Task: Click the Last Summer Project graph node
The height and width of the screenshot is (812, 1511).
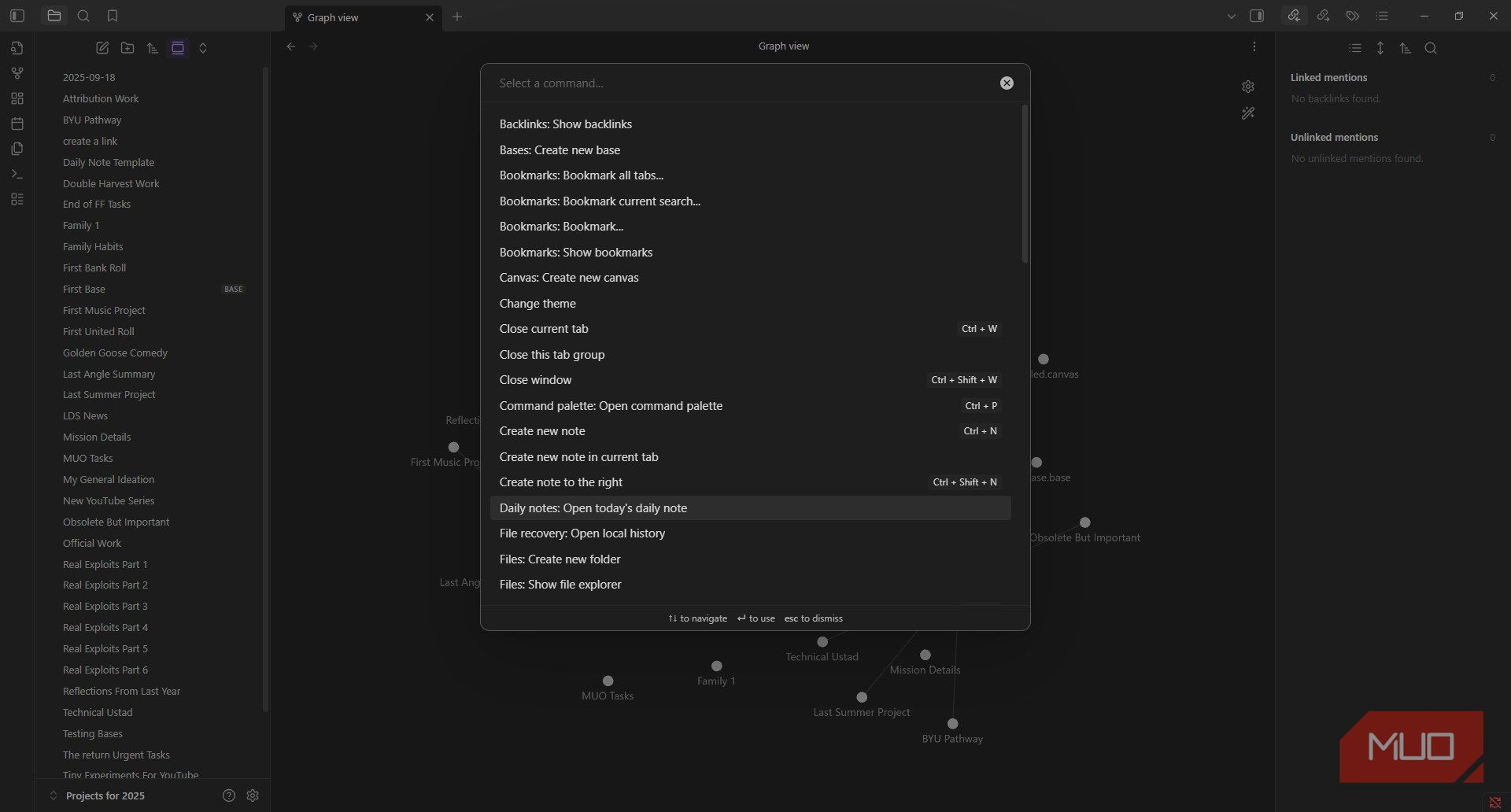Action: coord(862,697)
